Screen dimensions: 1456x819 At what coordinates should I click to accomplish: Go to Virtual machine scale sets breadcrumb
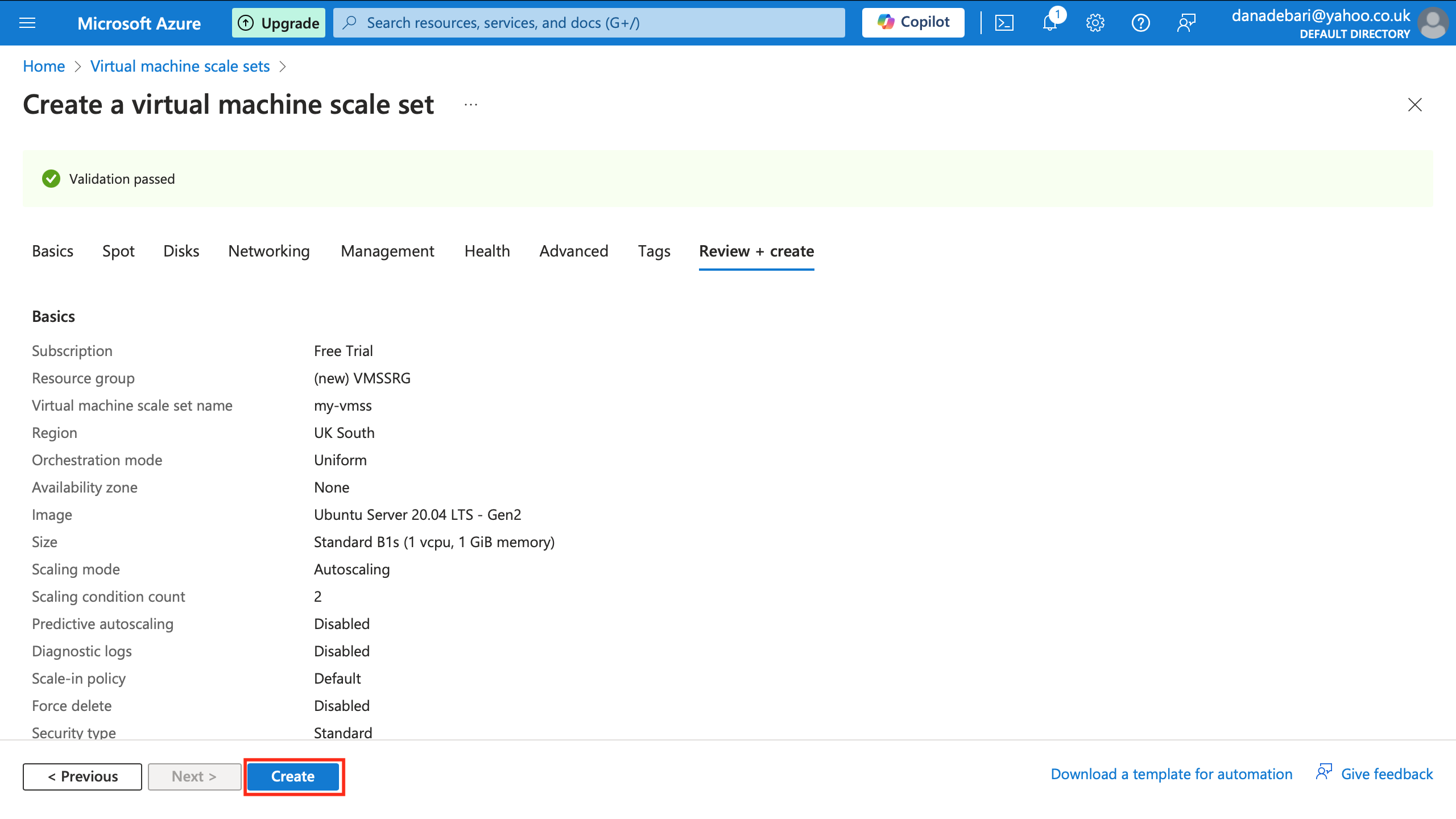[x=180, y=67]
